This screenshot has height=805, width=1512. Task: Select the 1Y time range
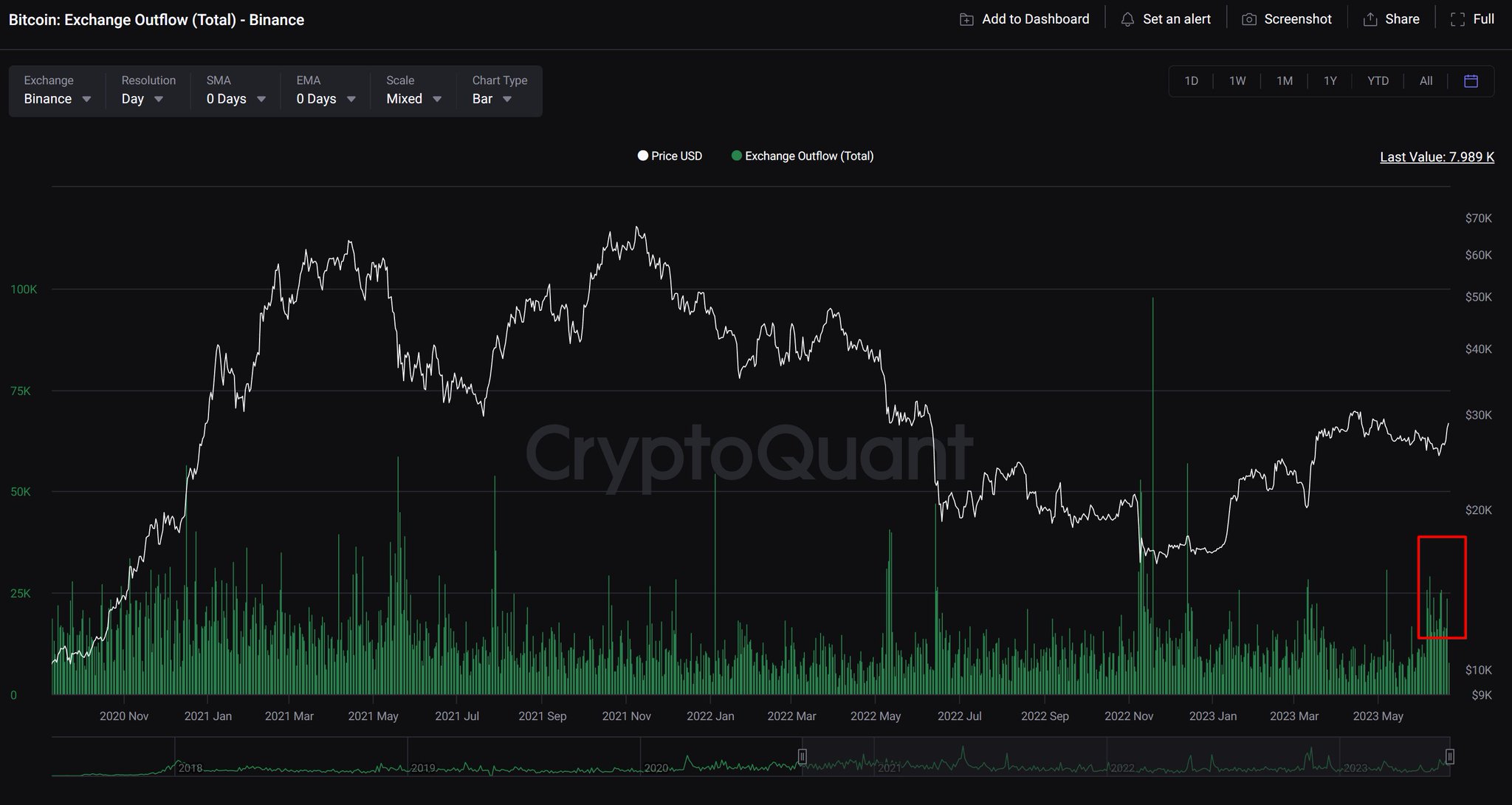(x=1330, y=81)
